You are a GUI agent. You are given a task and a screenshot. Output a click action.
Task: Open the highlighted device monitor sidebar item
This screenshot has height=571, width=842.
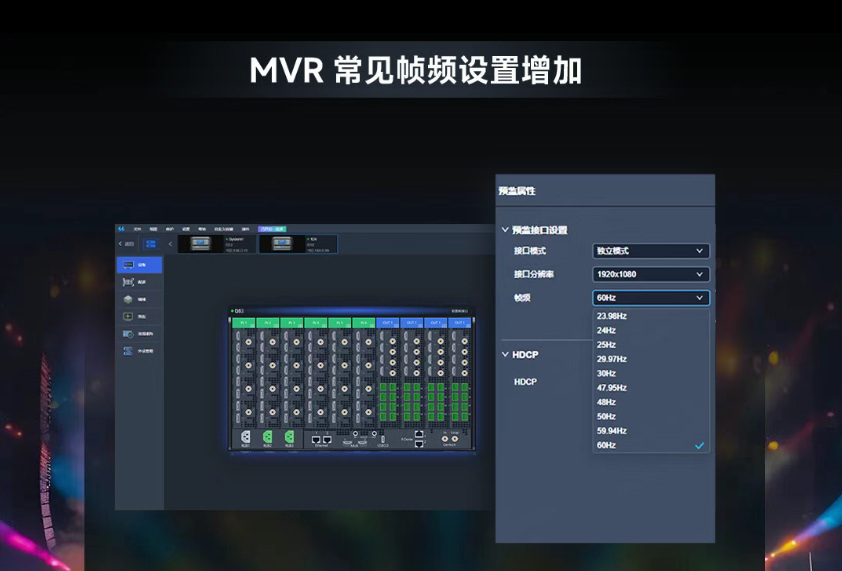140,265
